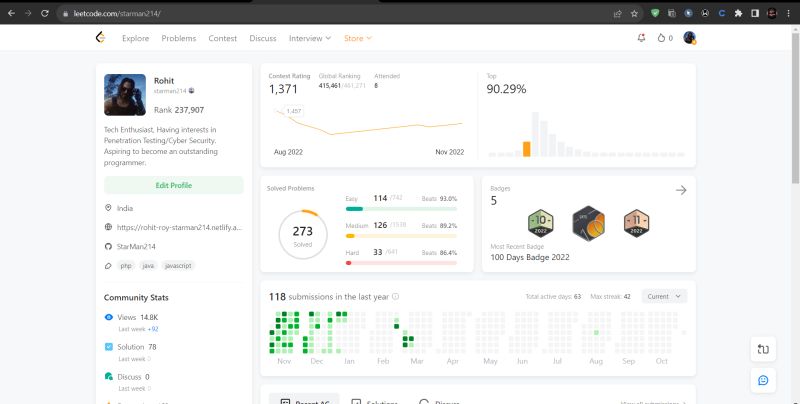Image resolution: width=800 pixels, height=404 pixels.
Task: Click the GitHub icon beside StarMan214
Action: tap(108, 246)
